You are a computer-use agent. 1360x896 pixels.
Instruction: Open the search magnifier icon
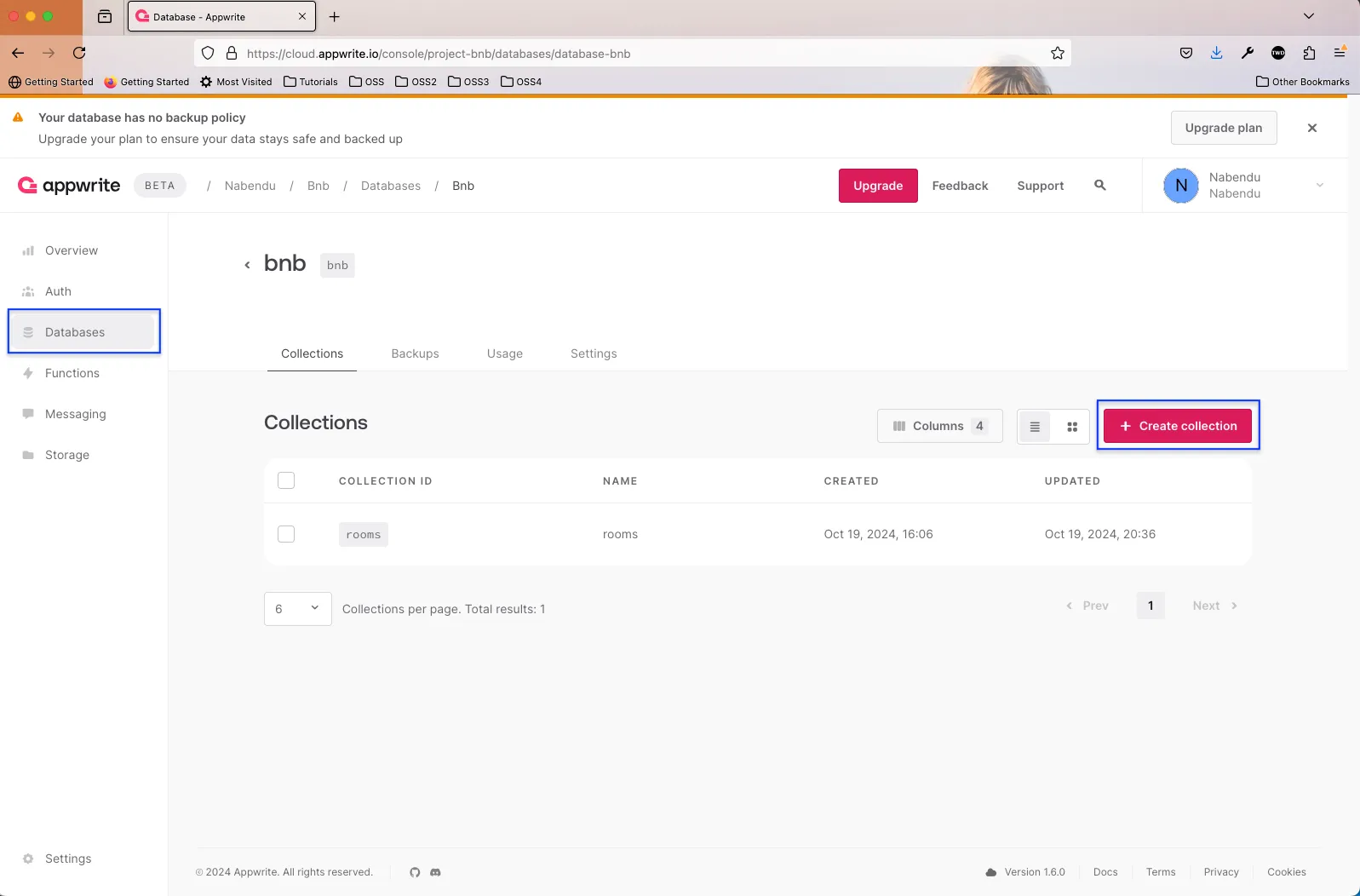[1099, 185]
